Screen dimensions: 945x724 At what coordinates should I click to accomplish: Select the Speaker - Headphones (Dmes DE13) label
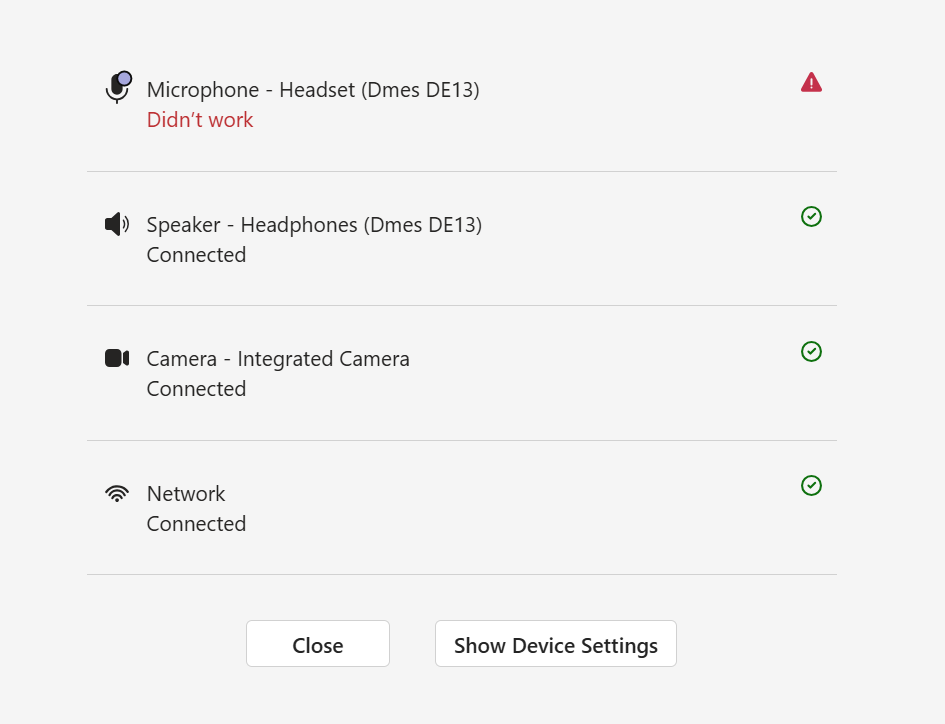pyautogui.click(x=314, y=225)
